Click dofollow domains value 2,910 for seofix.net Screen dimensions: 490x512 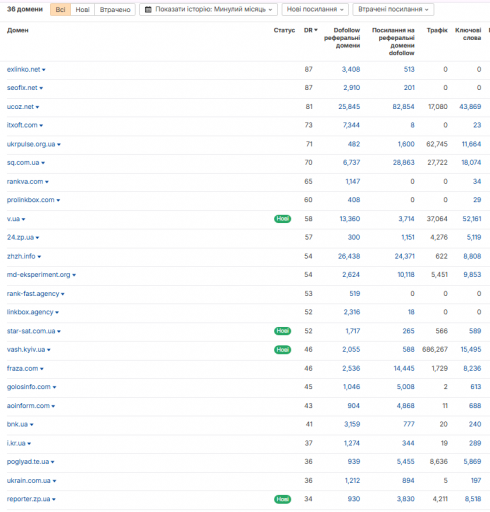click(x=352, y=88)
